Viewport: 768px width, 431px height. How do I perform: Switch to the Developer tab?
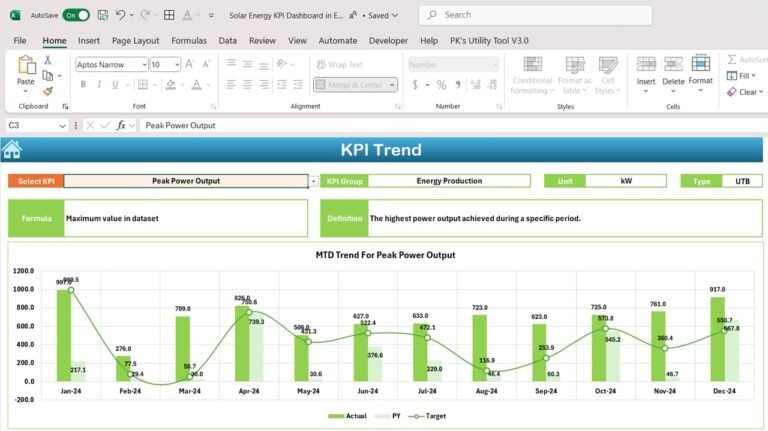388,41
